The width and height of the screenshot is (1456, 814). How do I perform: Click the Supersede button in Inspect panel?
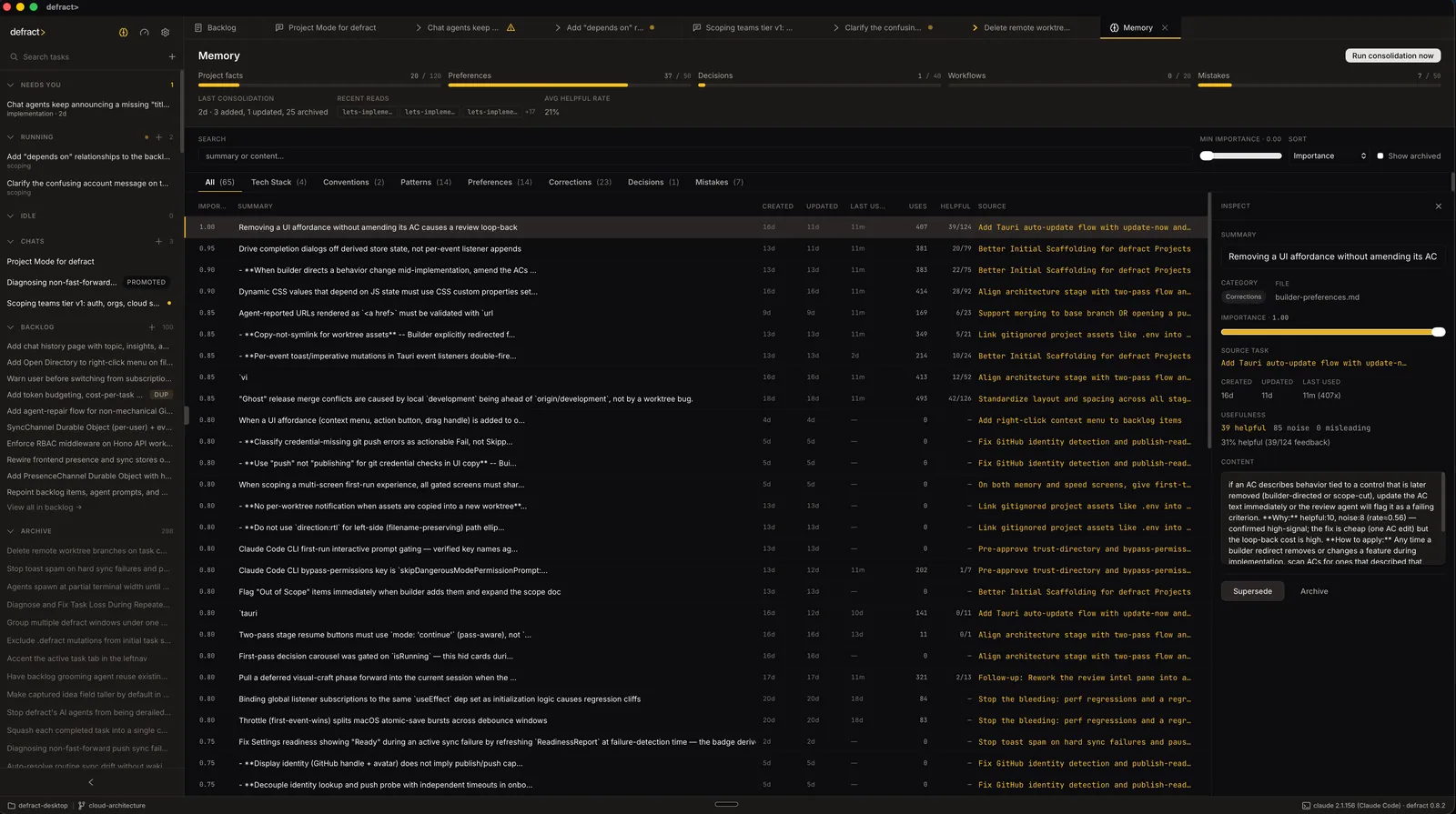coord(1252,591)
